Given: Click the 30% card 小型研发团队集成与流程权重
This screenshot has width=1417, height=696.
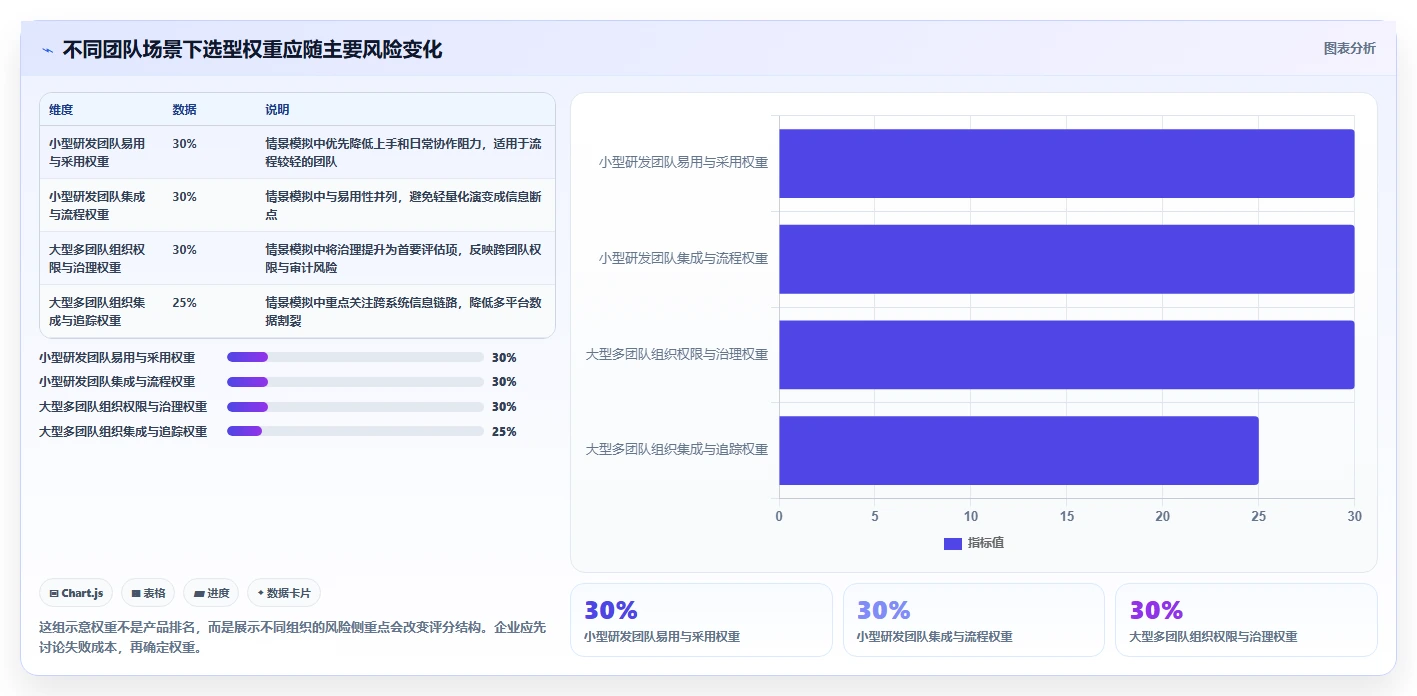Looking at the screenshot, I should click(974, 620).
